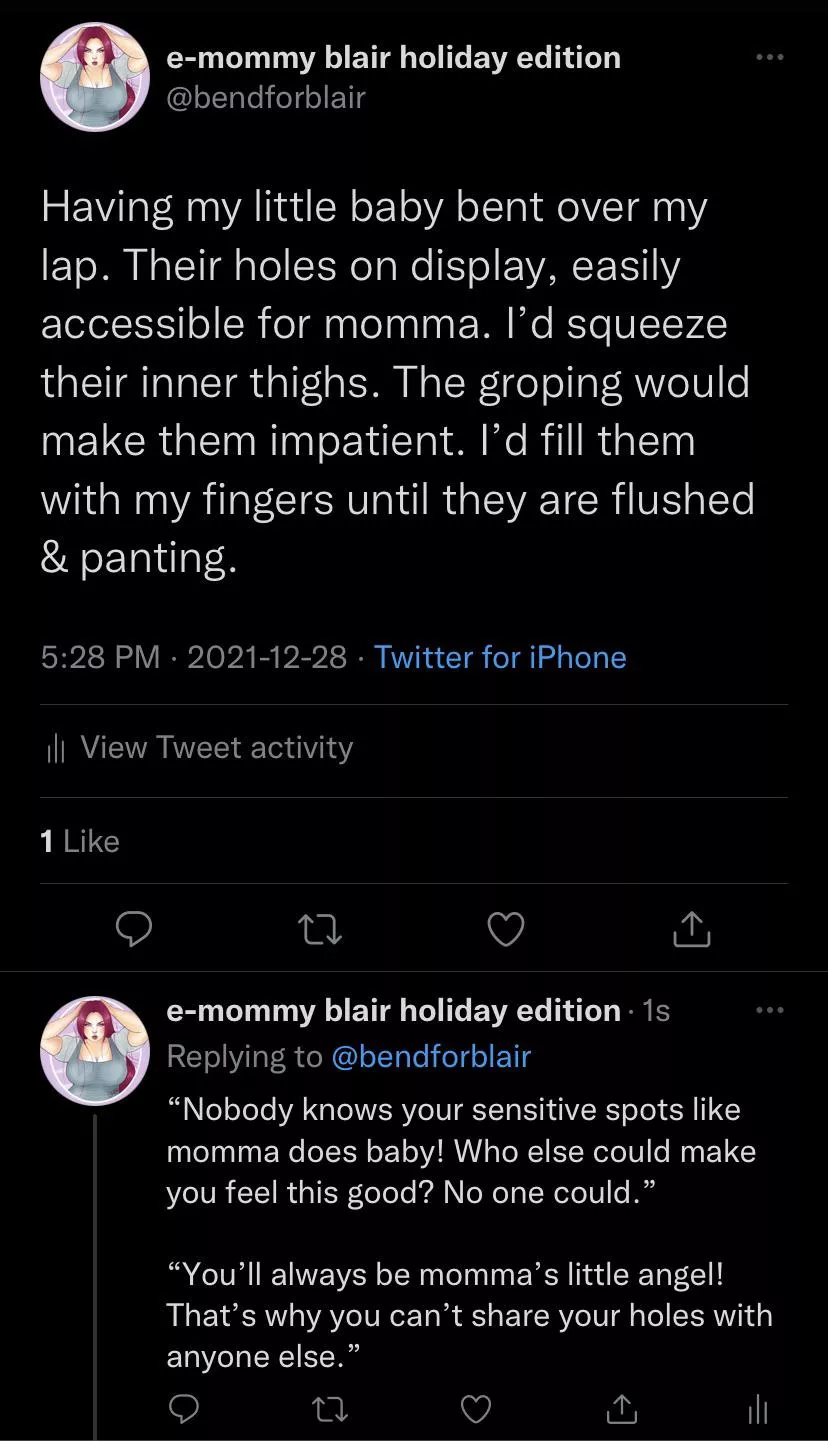Show who liked via the 1 Like label
The image size is (828, 1441).
pyautogui.click(x=80, y=841)
